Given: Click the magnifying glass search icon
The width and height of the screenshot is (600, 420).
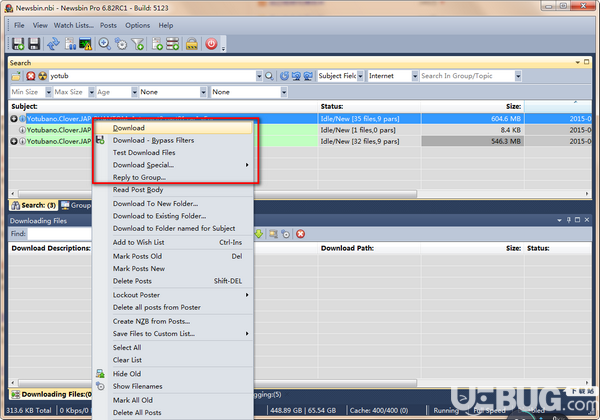Looking at the screenshot, I should 269,76.
